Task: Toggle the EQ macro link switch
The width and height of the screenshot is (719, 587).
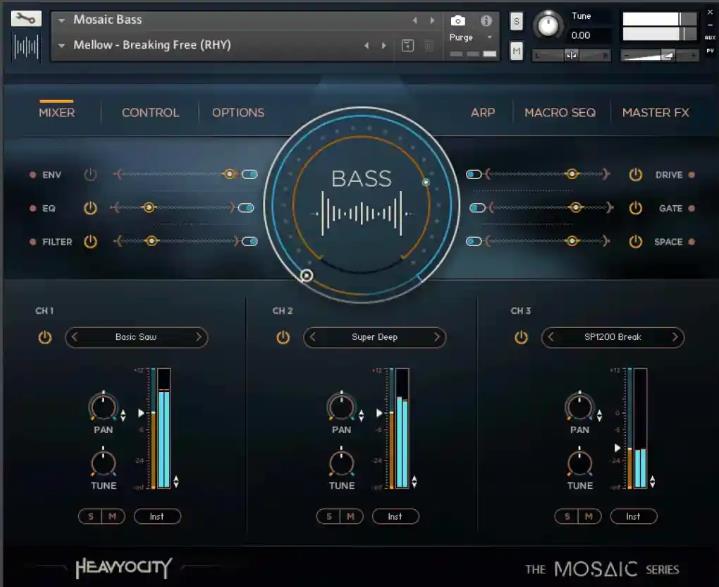Action: [x=246, y=208]
